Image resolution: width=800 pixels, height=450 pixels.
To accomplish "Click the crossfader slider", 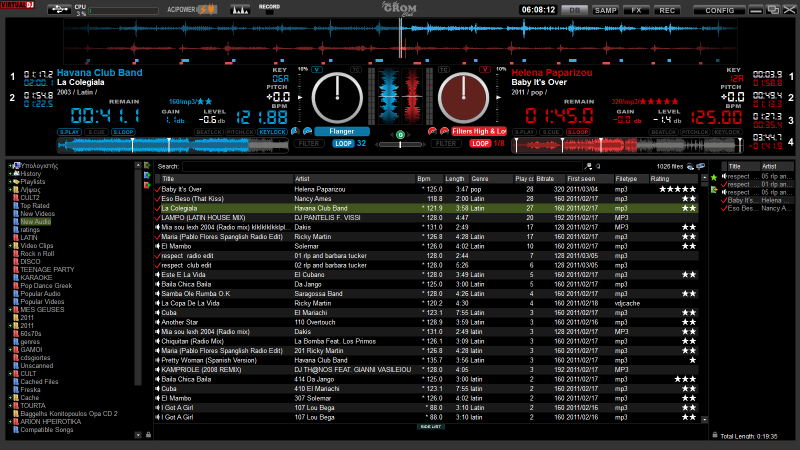I will click(400, 145).
